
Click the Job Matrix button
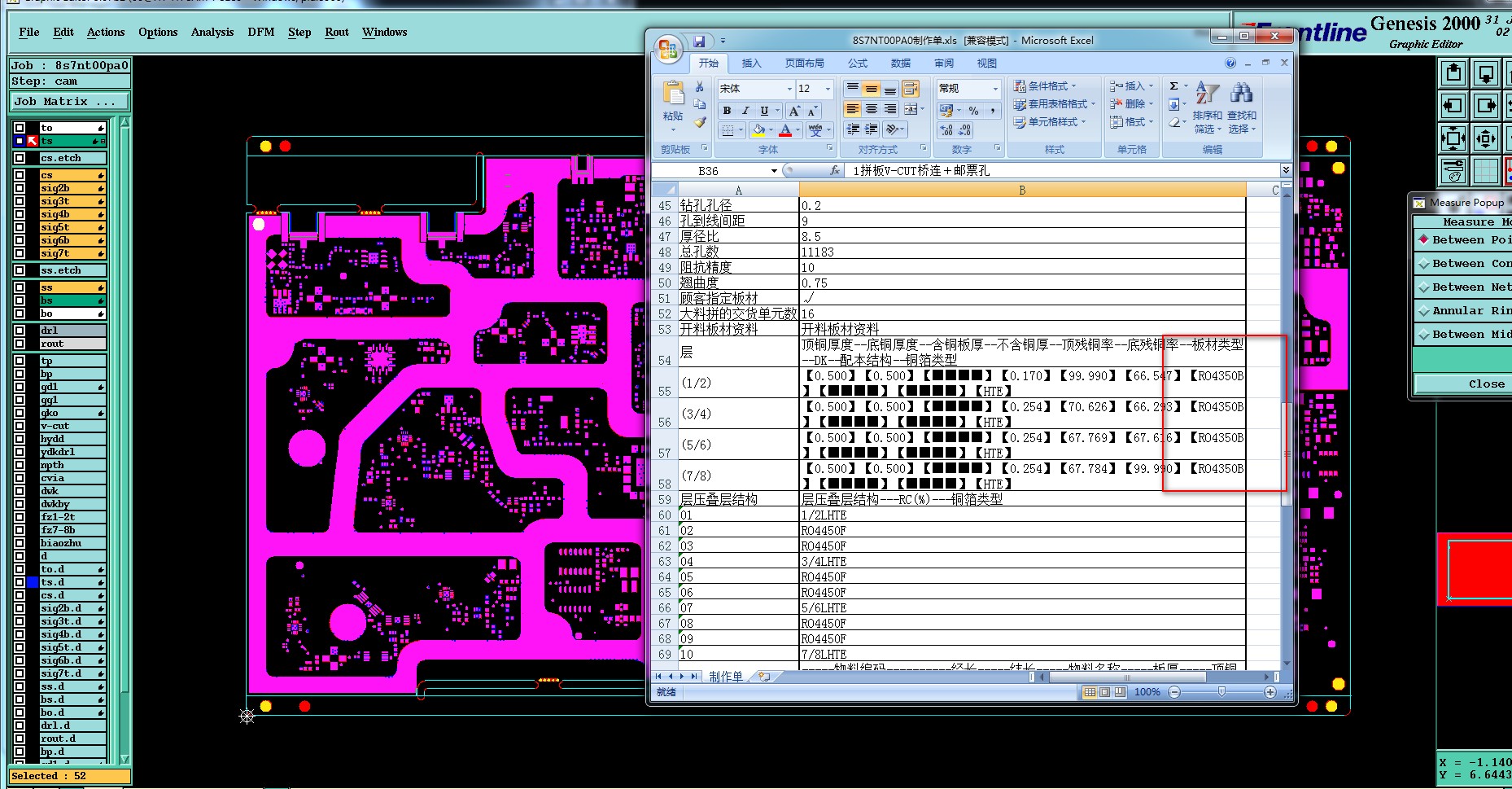[71, 102]
